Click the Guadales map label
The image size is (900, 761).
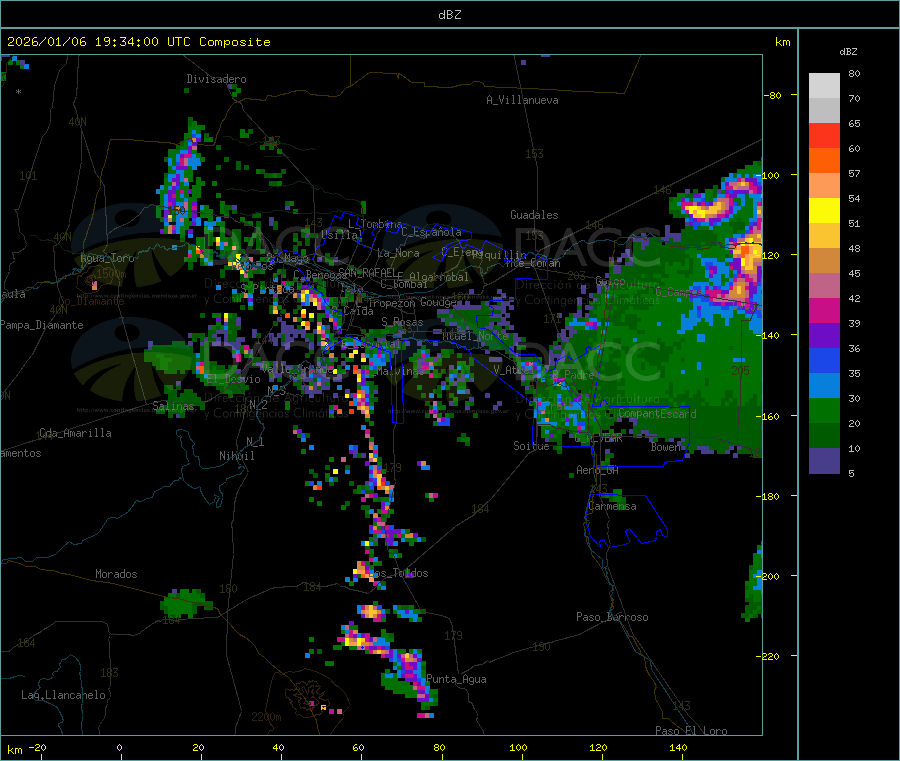(x=534, y=215)
